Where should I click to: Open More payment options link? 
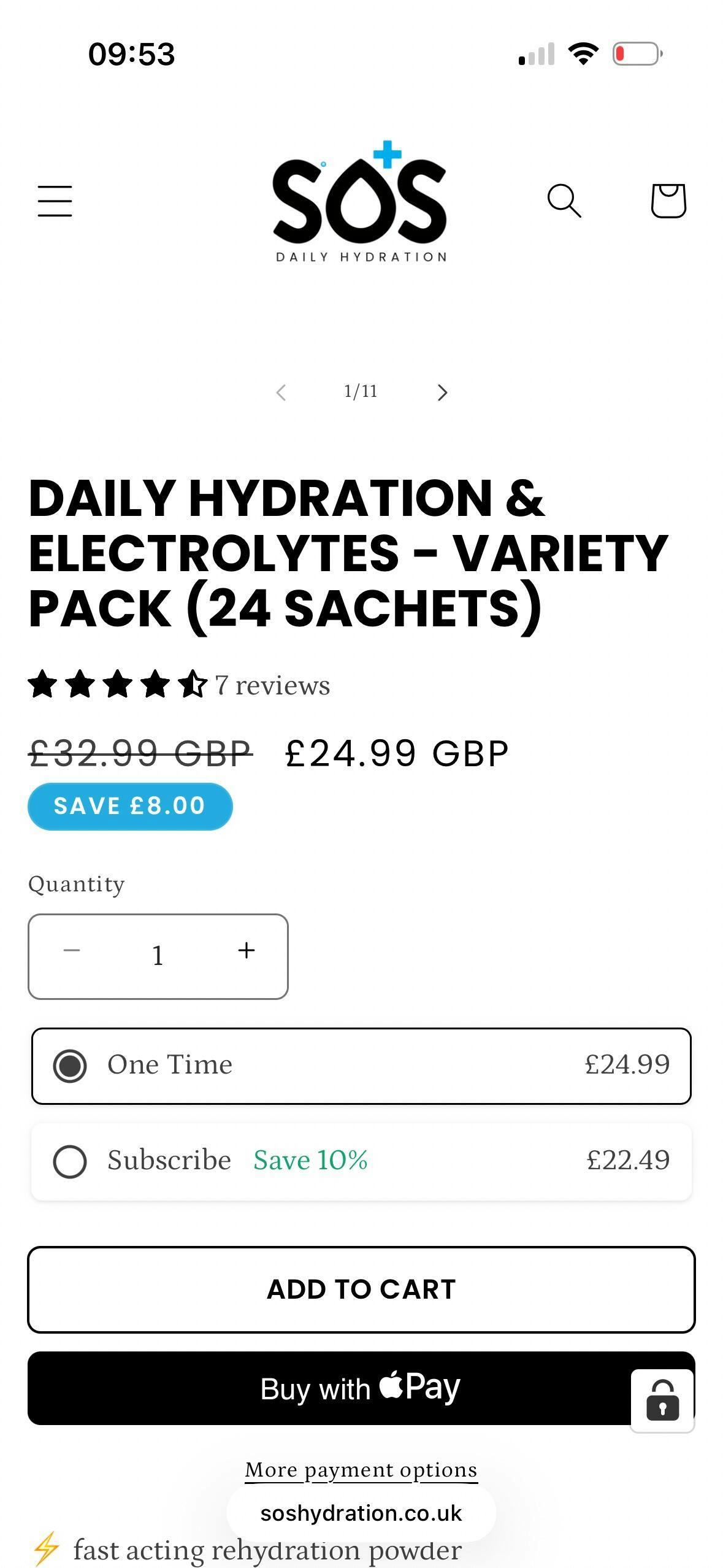(x=361, y=1470)
